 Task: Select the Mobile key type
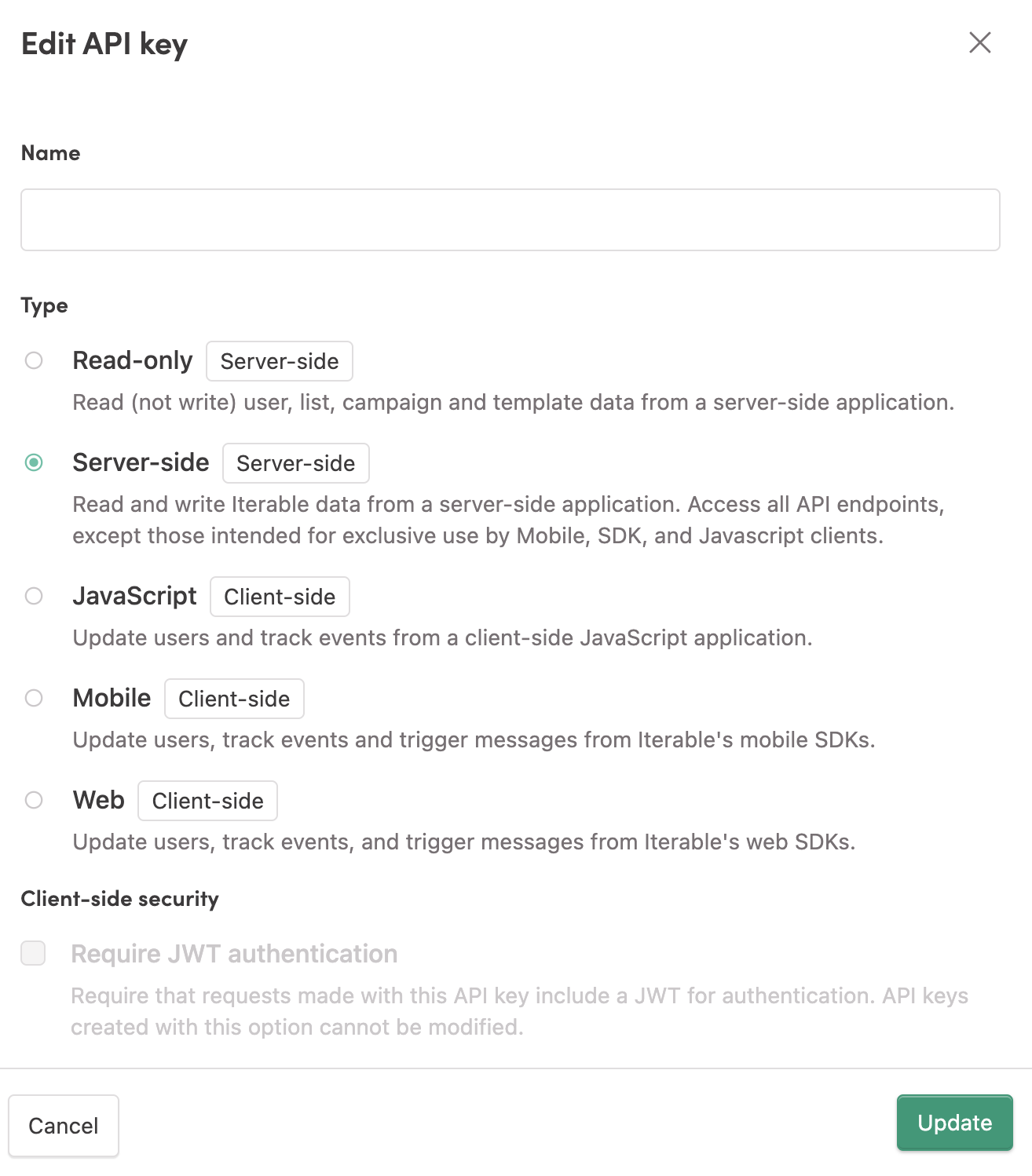tap(33, 698)
